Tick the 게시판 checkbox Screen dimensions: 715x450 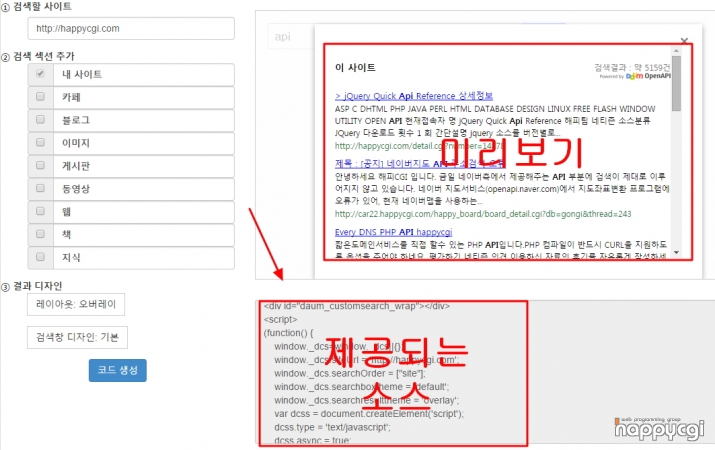40,165
